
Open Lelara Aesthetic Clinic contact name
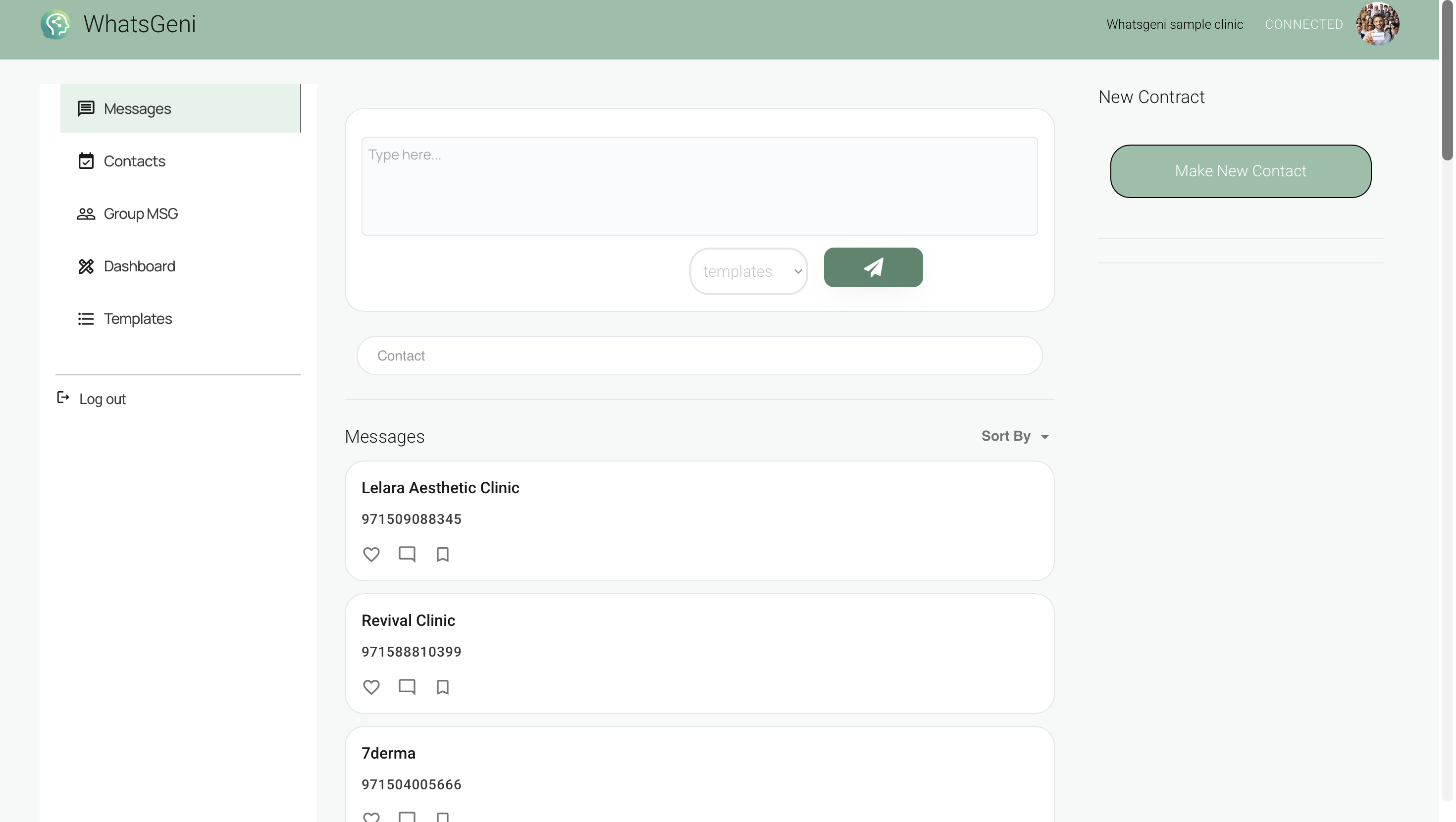click(440, 488)
